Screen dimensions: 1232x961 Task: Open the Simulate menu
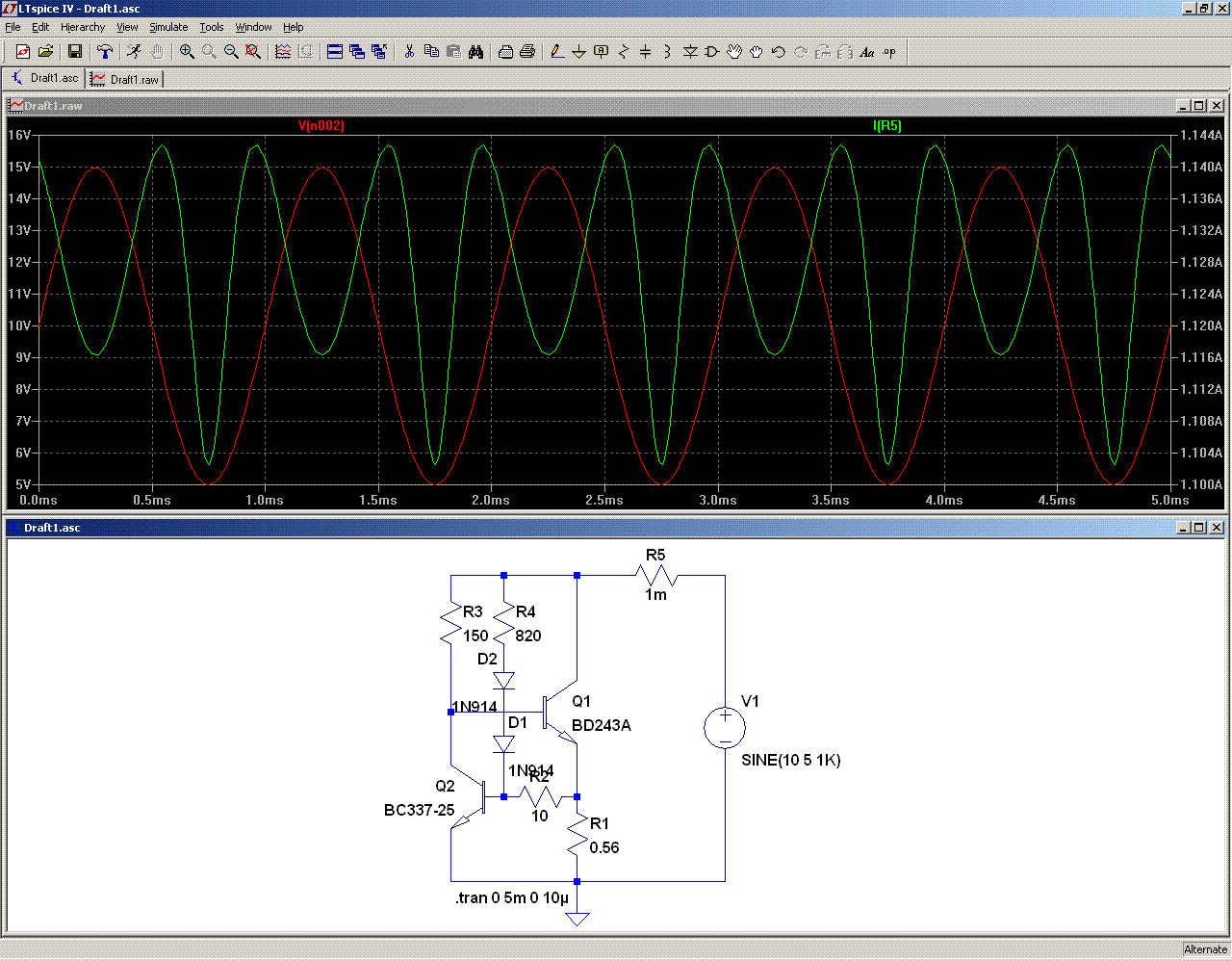click(168, 27)
